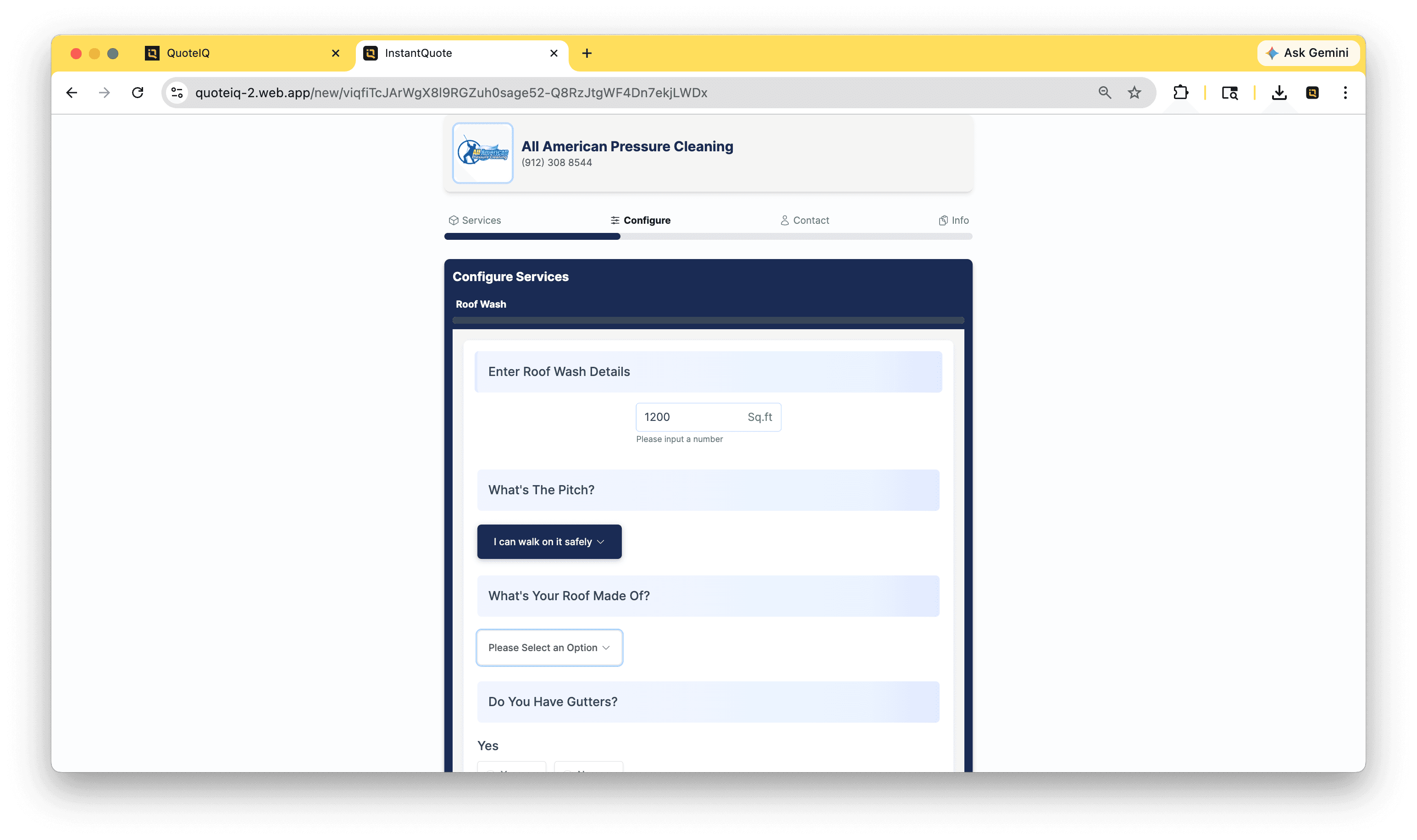Reload the InstantQuote page

tap(138, 92)
